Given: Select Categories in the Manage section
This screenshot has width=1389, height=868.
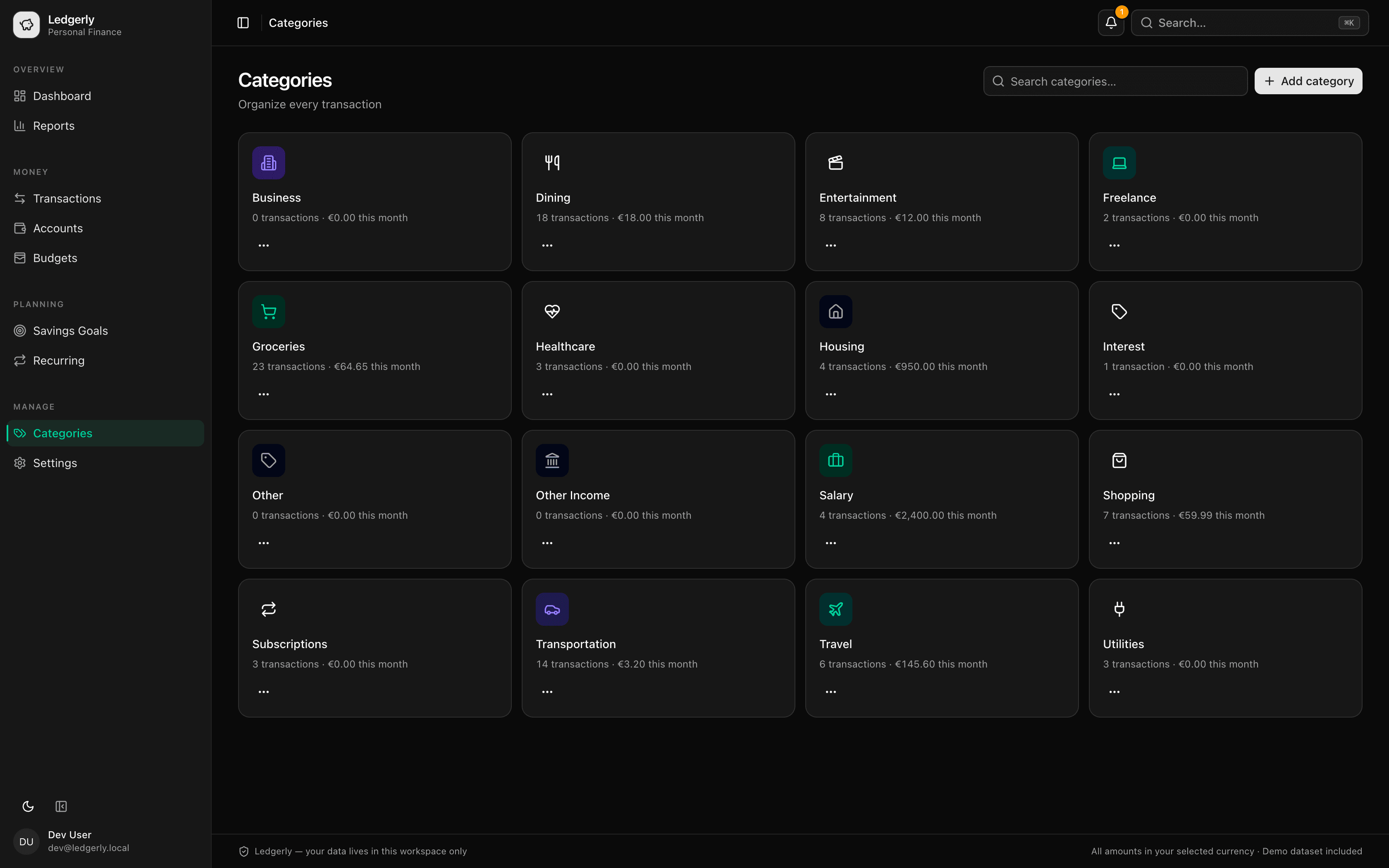Looking at the screenshot, I should [105, 434].
